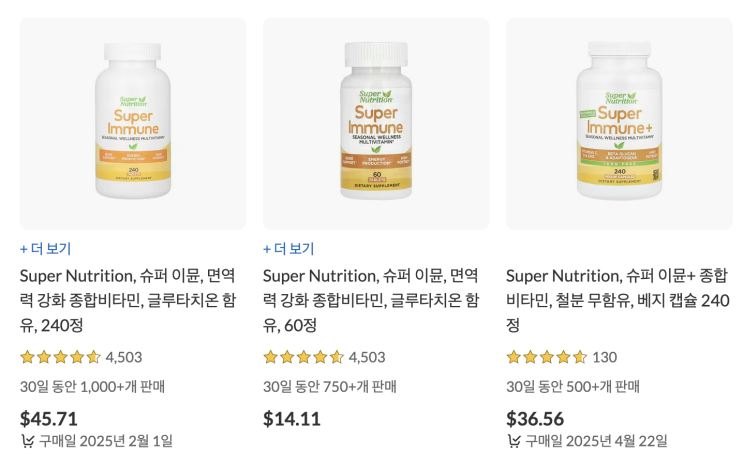Open the Super Immune 240정 product image

tap(133, 123)
